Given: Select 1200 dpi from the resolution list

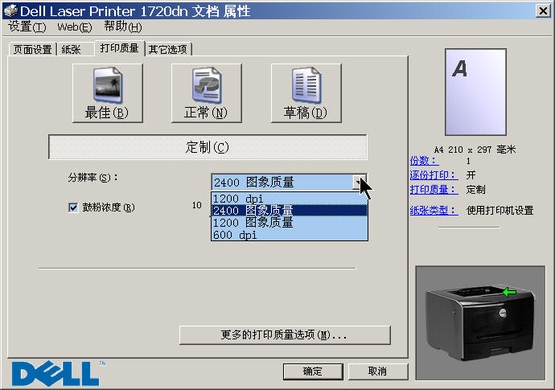Looking at the screenshot, I should 289,199.
